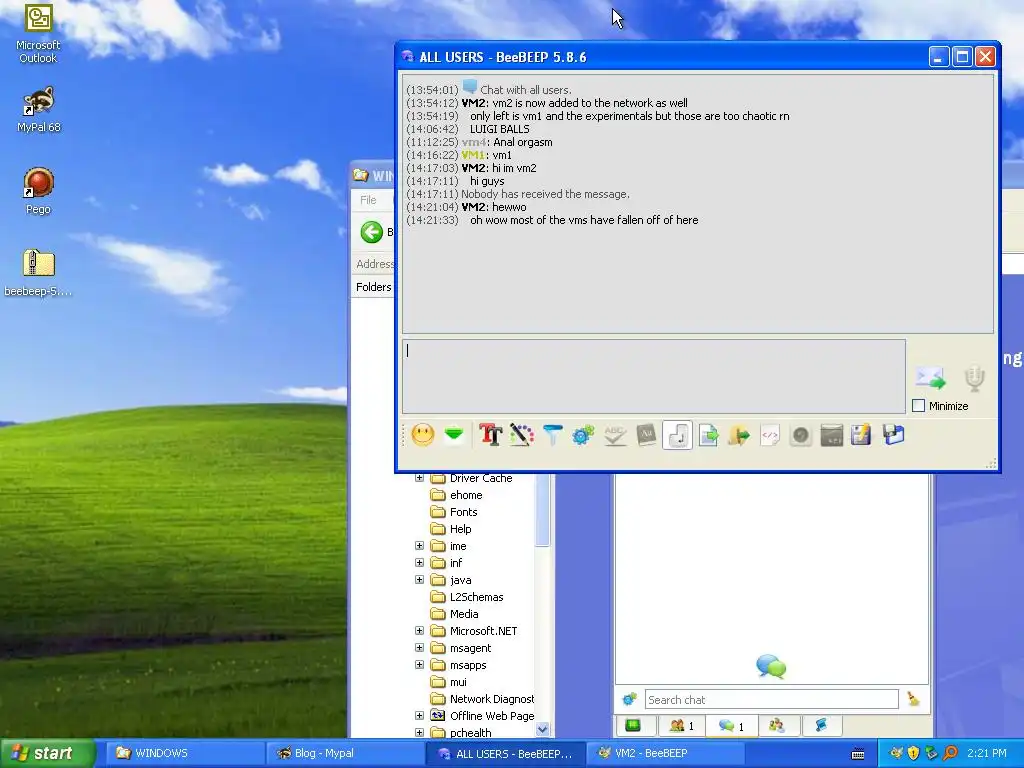Click the beebeep zip archive on desktop
Viewport: 1024px width, 768px height.
38,273
